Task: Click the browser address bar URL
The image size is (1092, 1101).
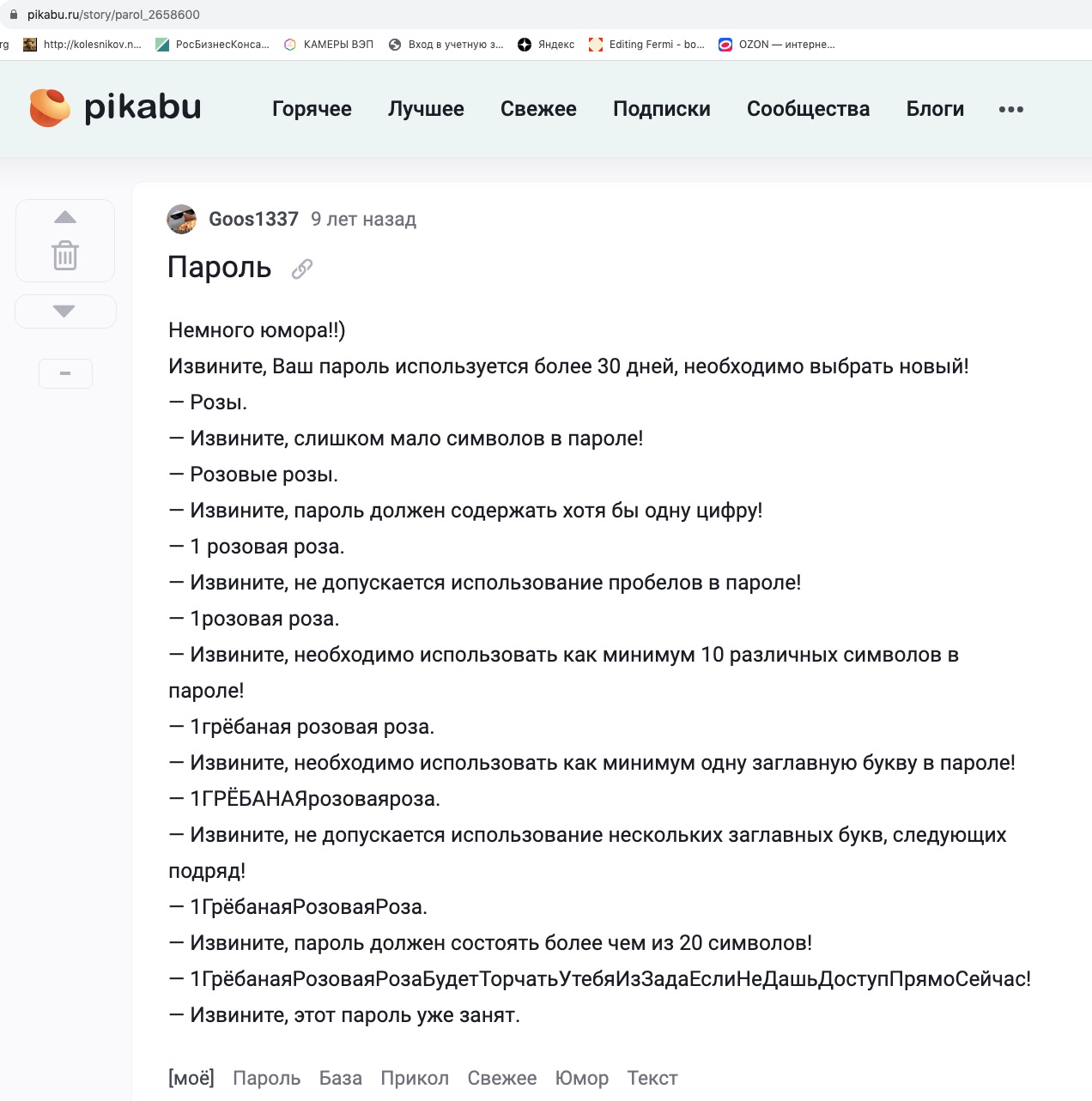Action: coord(113,15)
